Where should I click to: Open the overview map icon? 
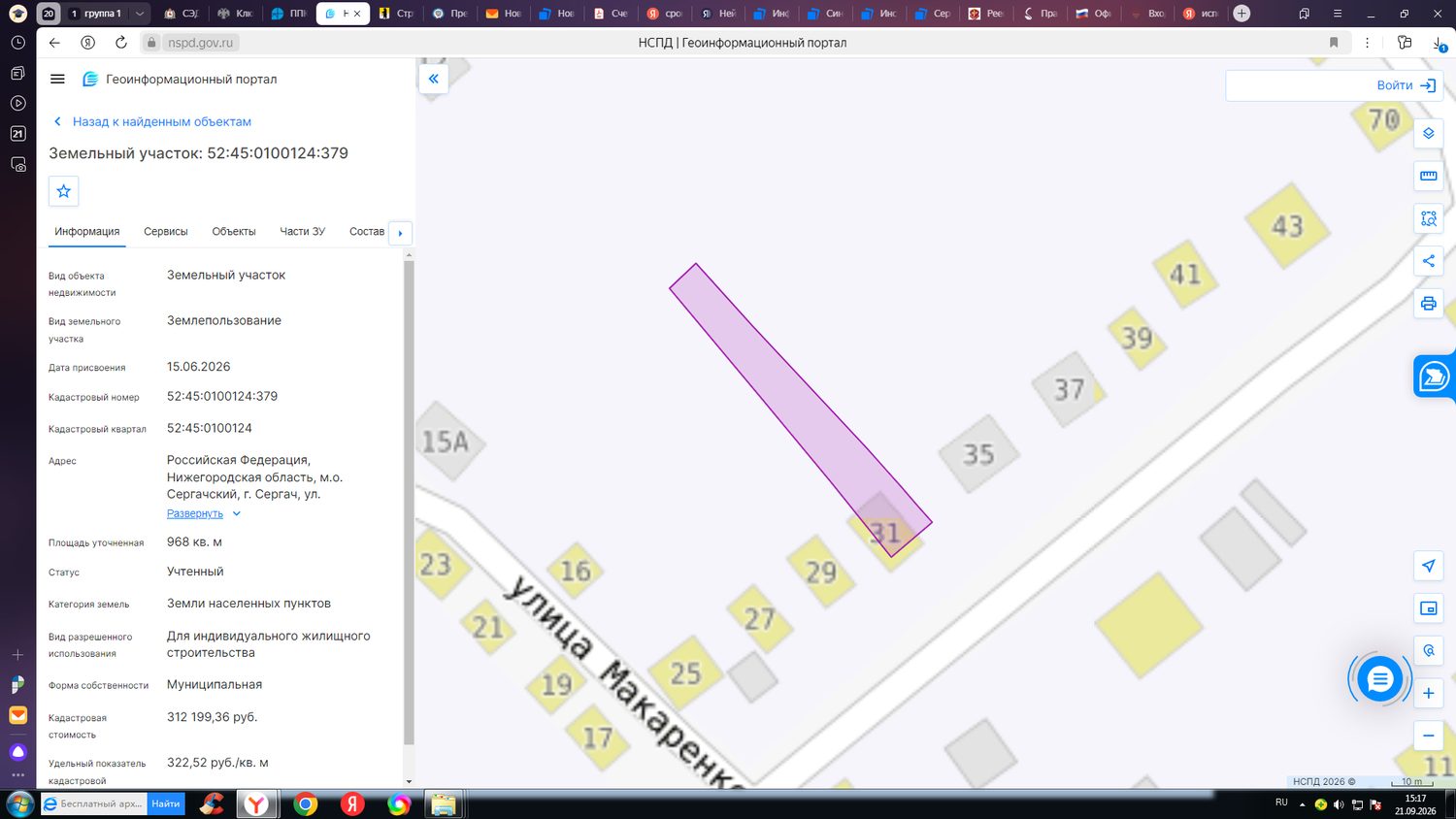pyautogui.click(x=1428, y=608)
